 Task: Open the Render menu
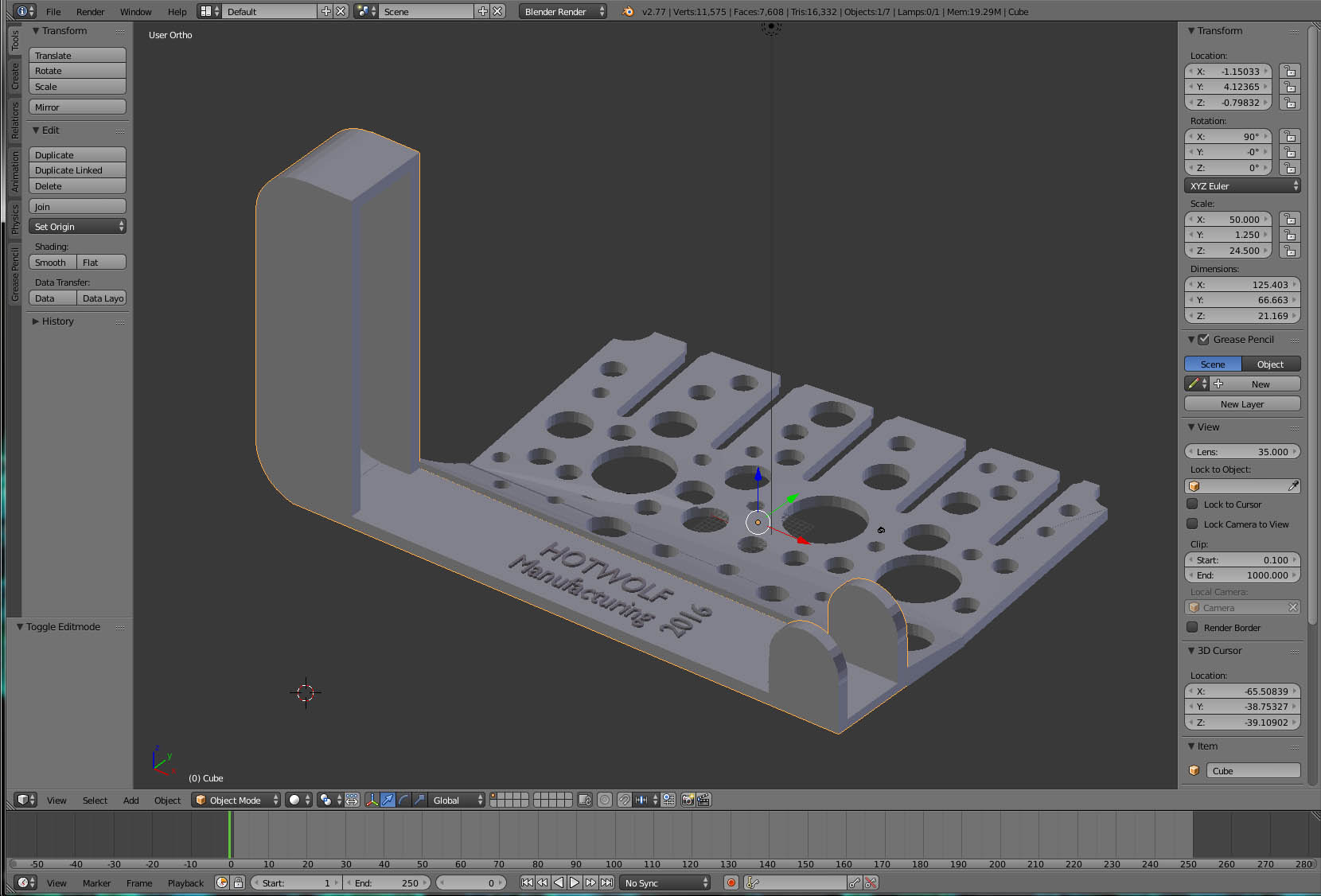[x=90, y=12]
